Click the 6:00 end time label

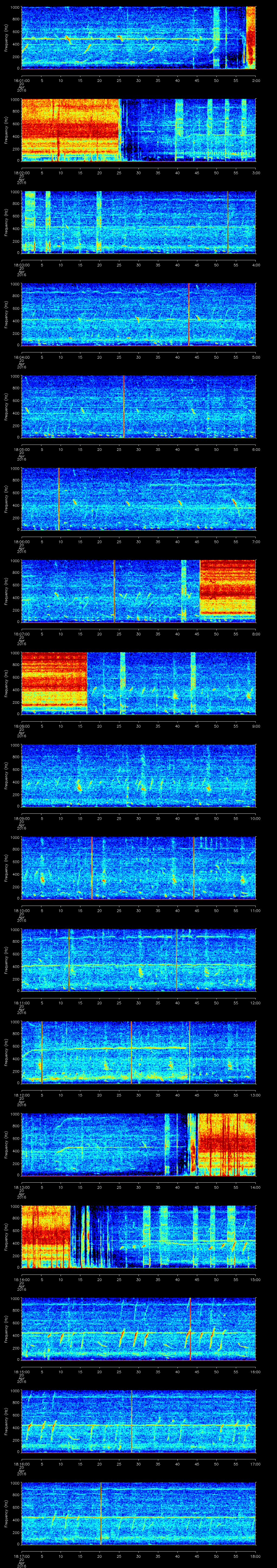pos(256,449)
